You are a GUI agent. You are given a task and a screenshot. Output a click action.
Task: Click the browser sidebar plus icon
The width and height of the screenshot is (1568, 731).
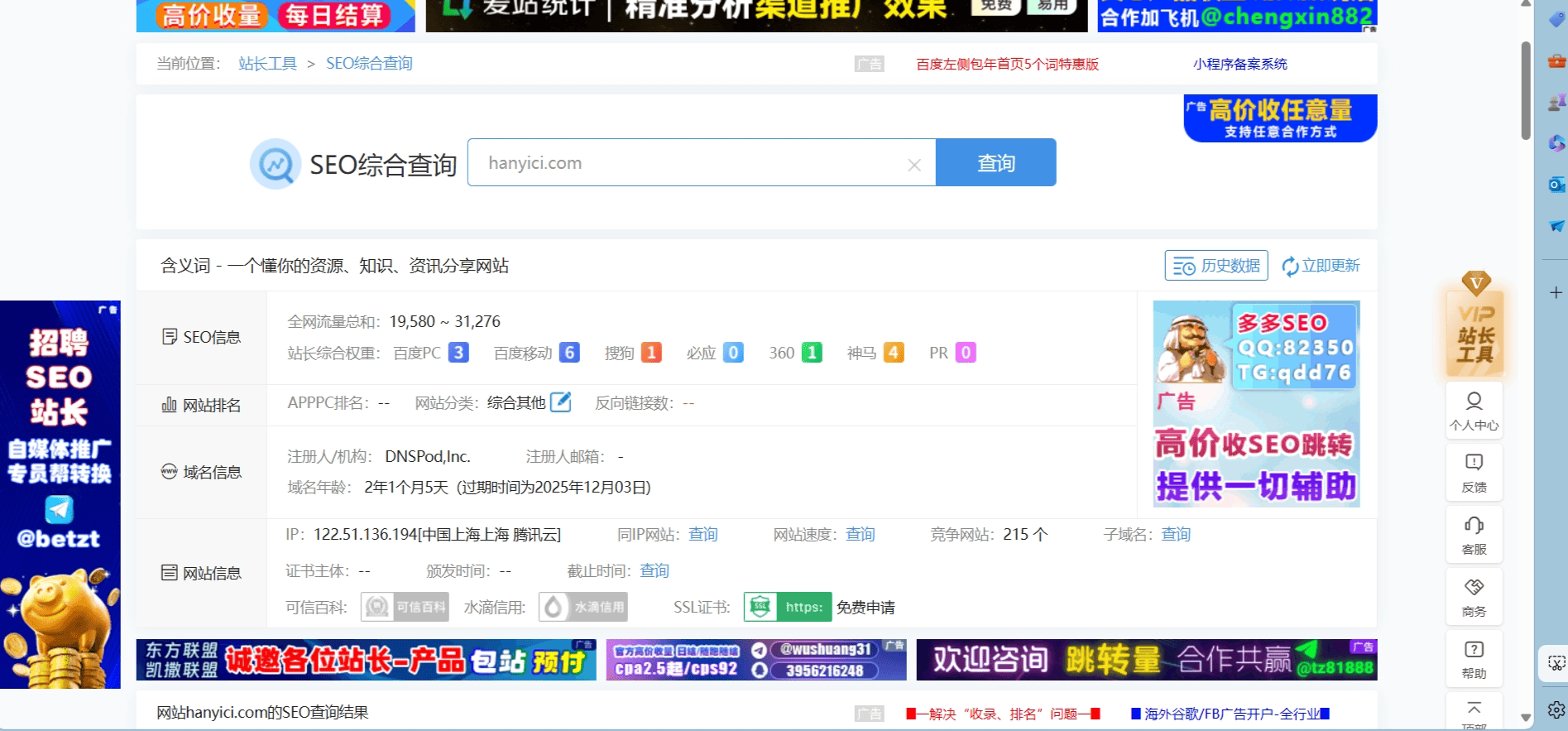coord(1556,293)
